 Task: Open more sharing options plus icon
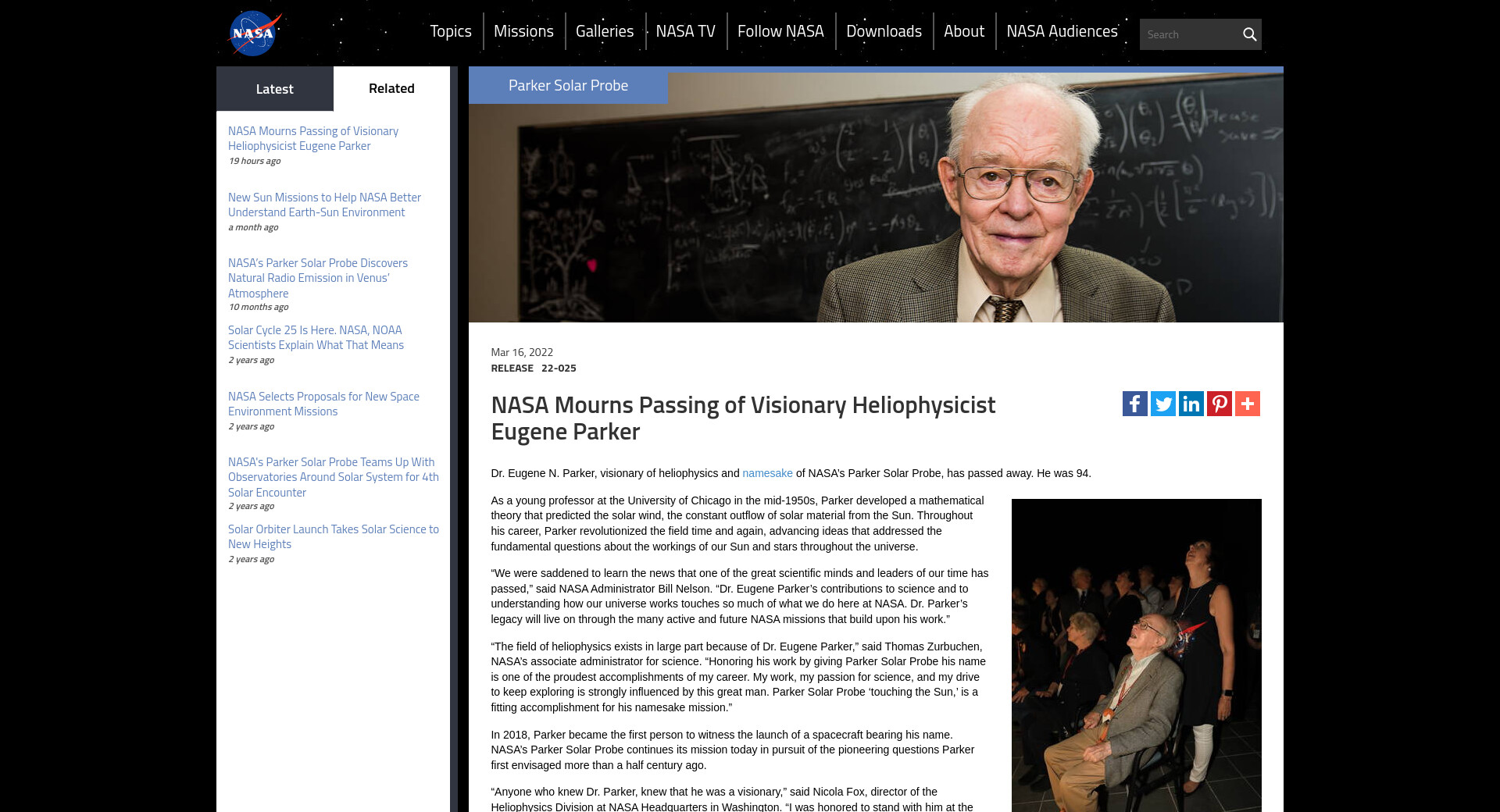(x=1247, y=404)
